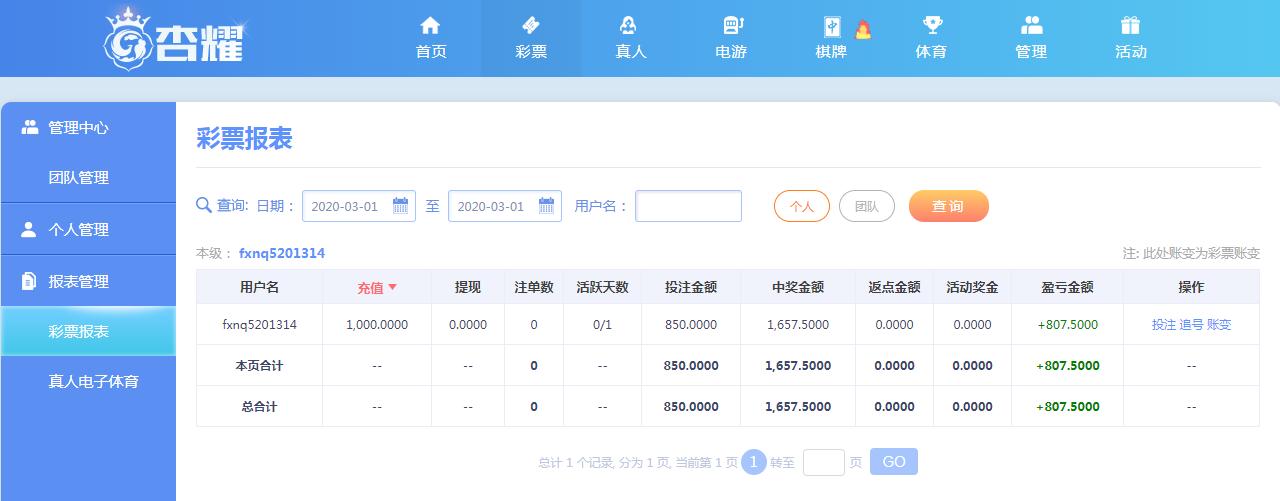Click the fxnq5201314 username table cell

pos(260,325)
